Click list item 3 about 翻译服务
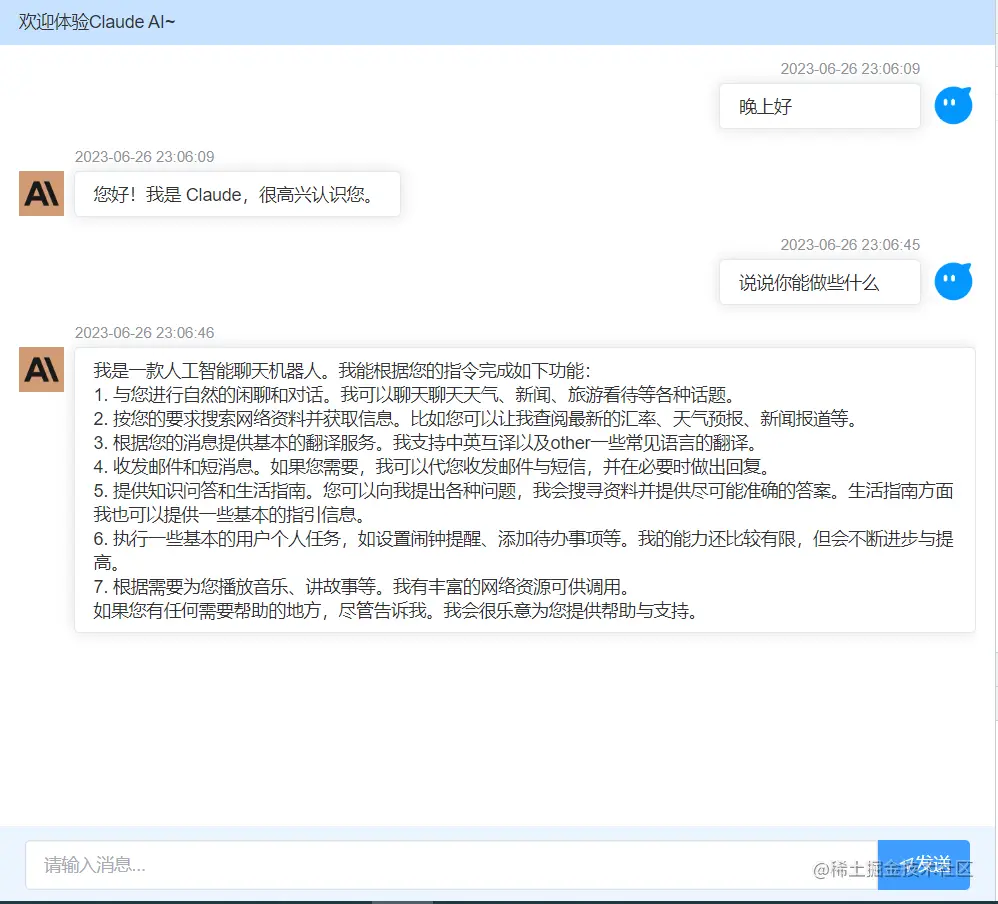998x904 pixels. click(x=425, y=442)
